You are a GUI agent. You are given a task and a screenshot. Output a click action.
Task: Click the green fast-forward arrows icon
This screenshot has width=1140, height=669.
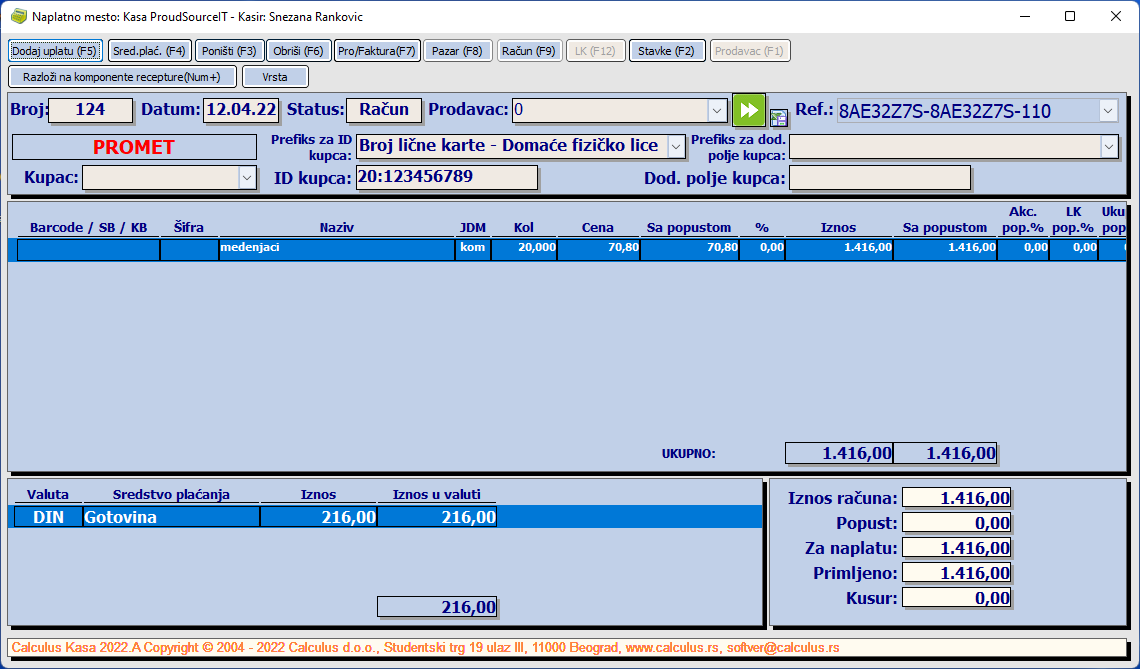(x=748, y=110)
